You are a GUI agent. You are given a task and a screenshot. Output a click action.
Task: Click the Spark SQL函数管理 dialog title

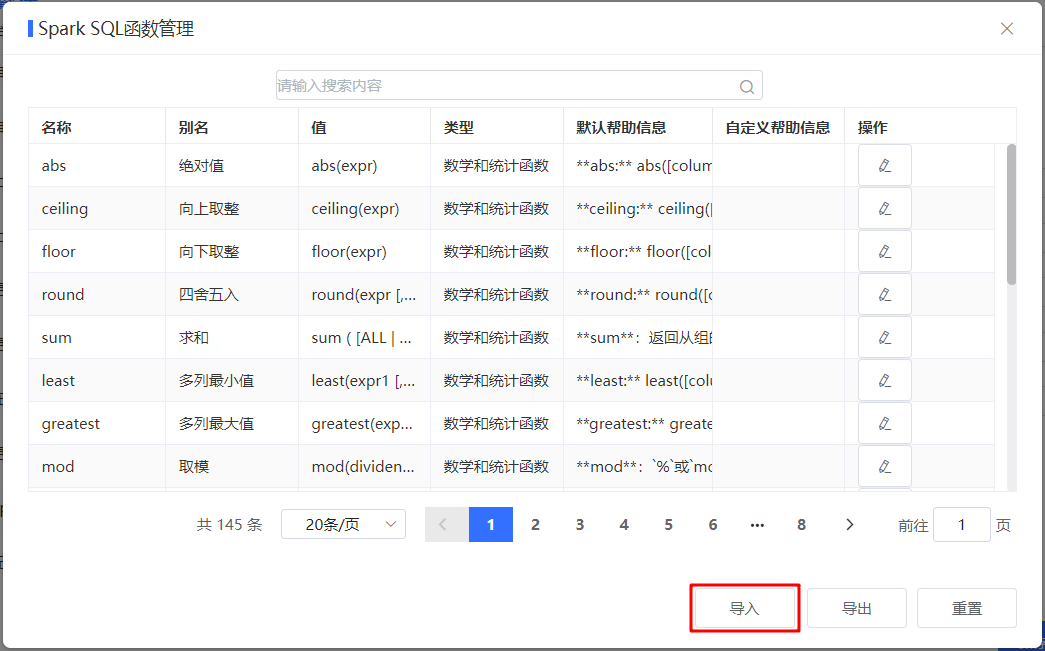pos(116,29)
